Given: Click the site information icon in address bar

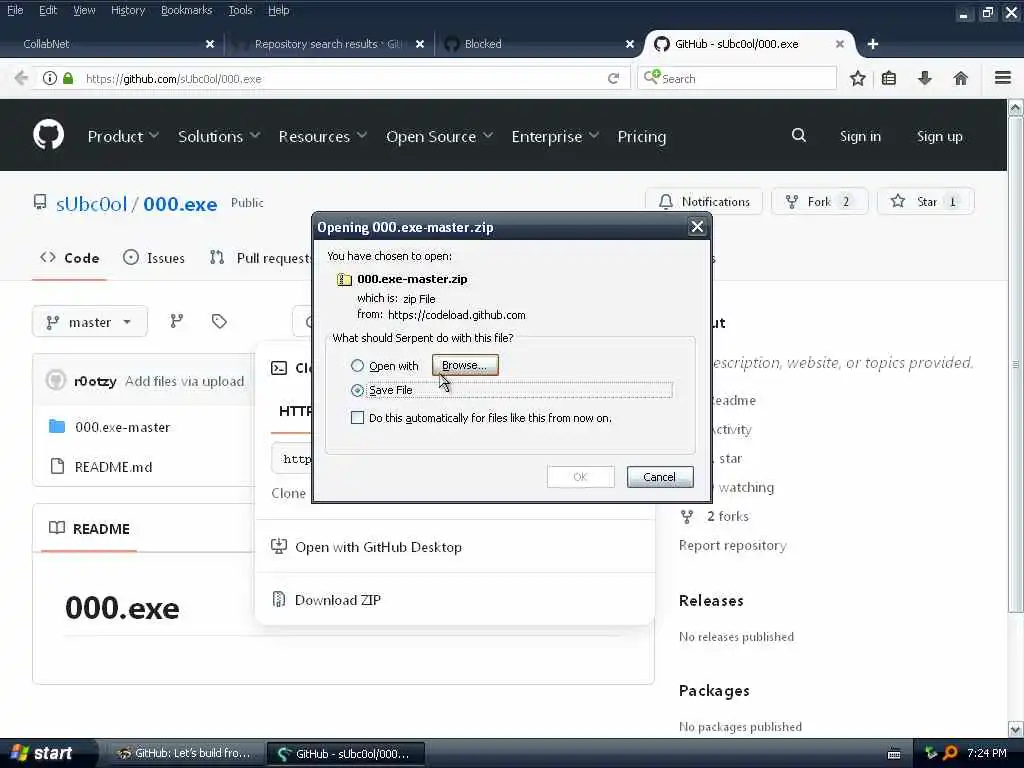Looking at the screenshot, I should click(50, 78).
